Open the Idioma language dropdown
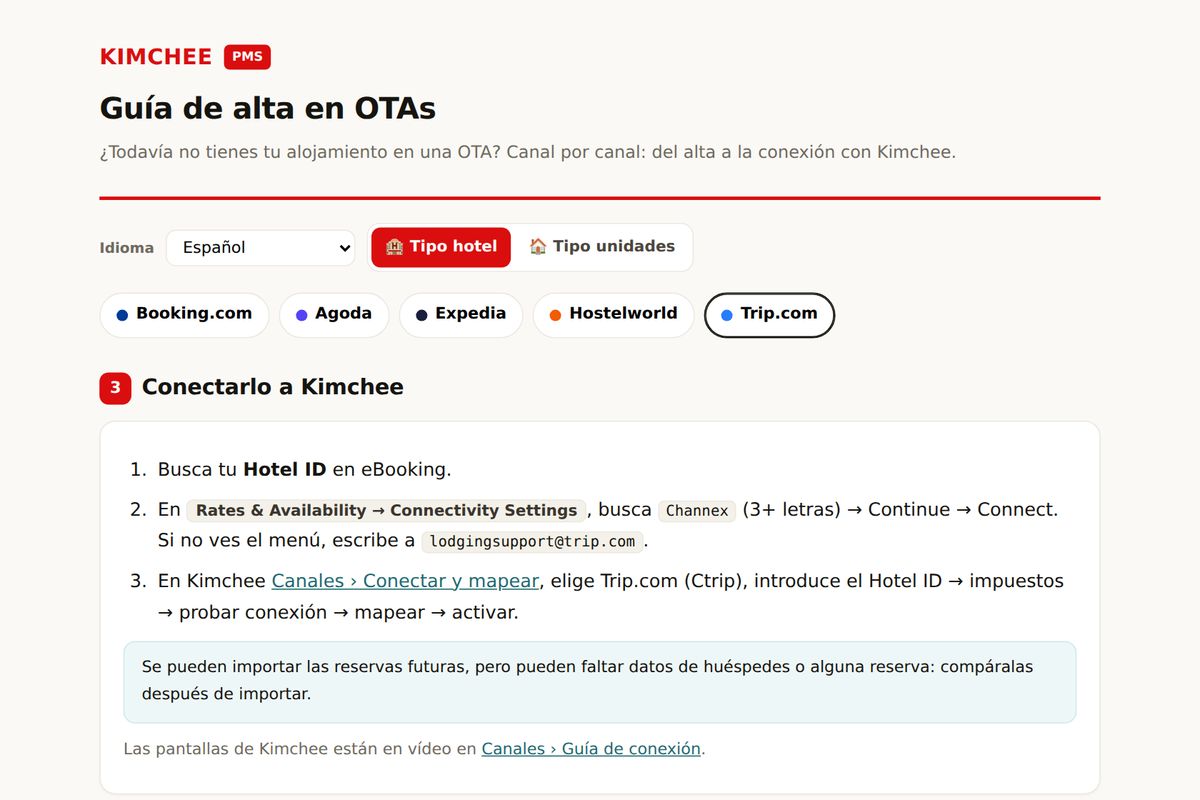Screen dimensions: 1200x800 pos(260,247)
